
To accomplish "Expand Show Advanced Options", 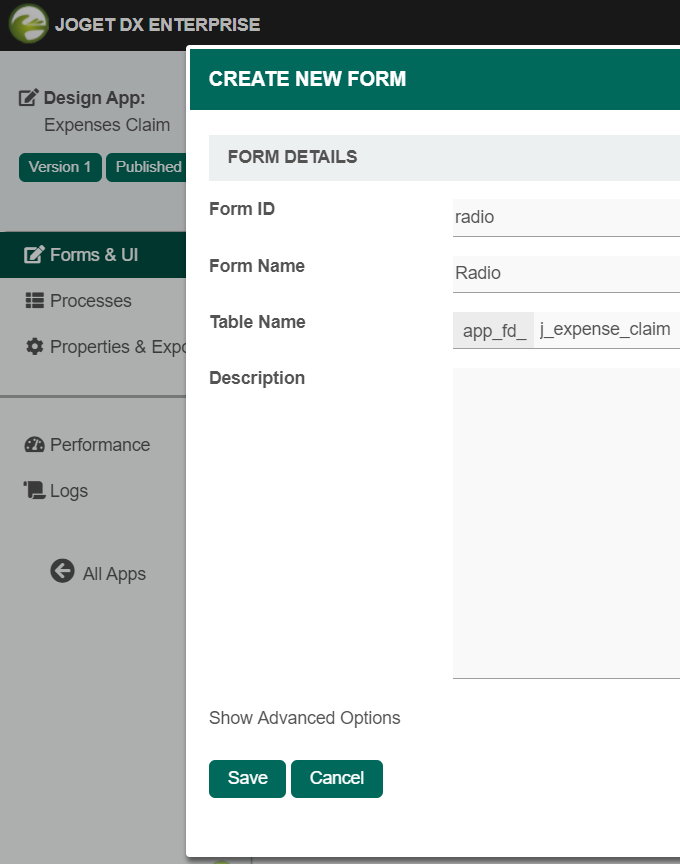I will [305, 718].
